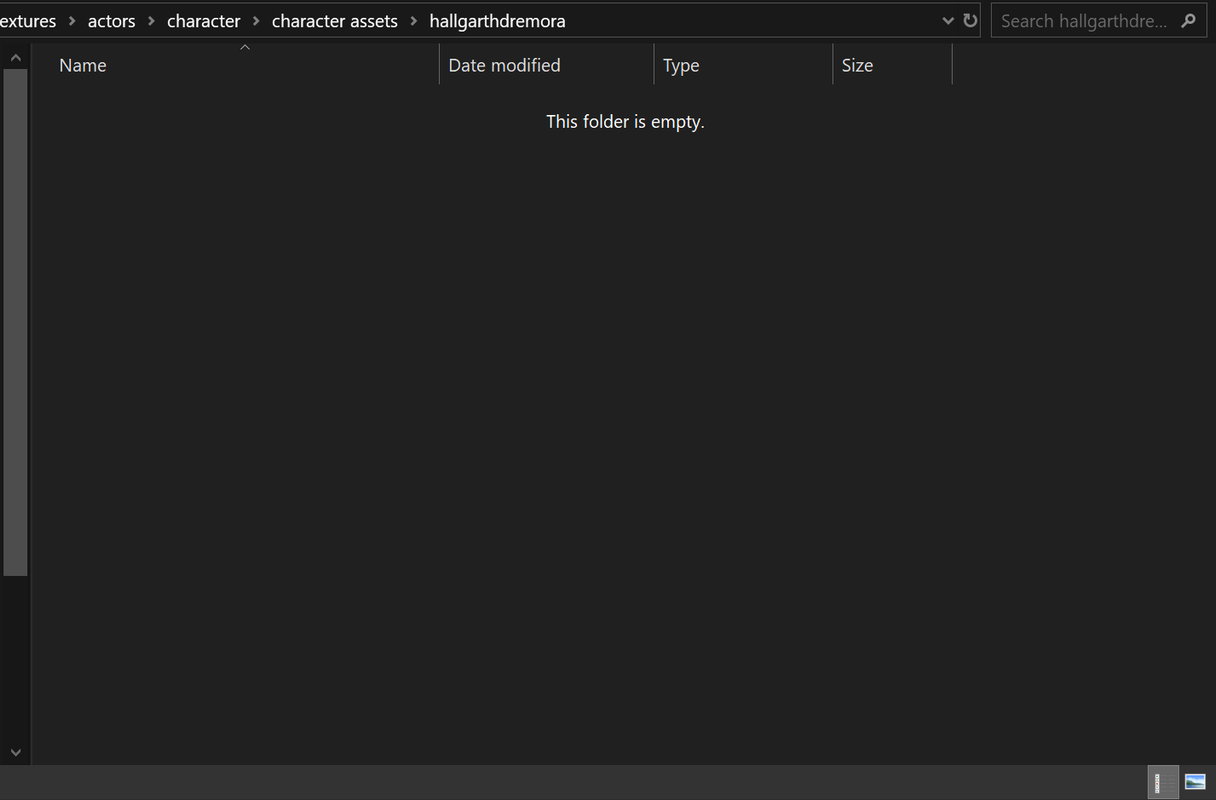The width and height of the screenshot is (1216, 800).
Task: Click the refresh icon in address bar
Action: click(x=970, y=21)
